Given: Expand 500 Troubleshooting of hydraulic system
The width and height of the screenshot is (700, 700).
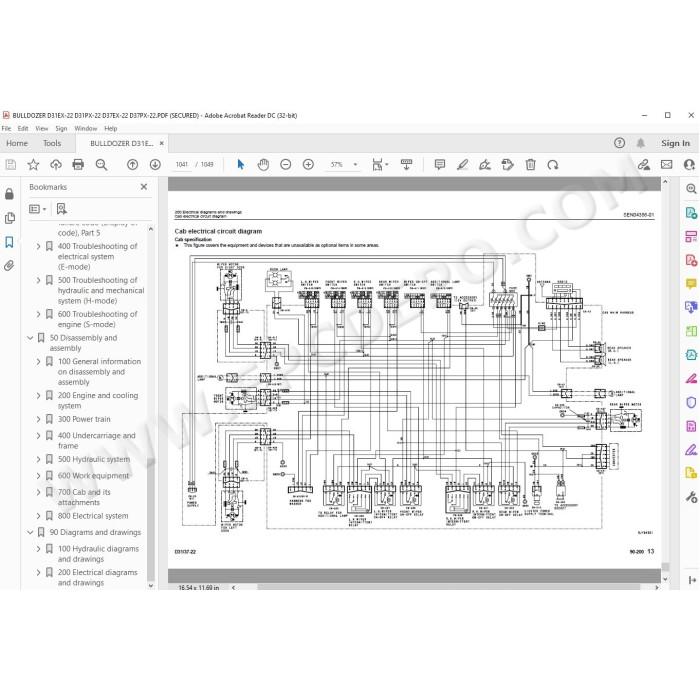Looking at the screenshot, I should point(38,280).
